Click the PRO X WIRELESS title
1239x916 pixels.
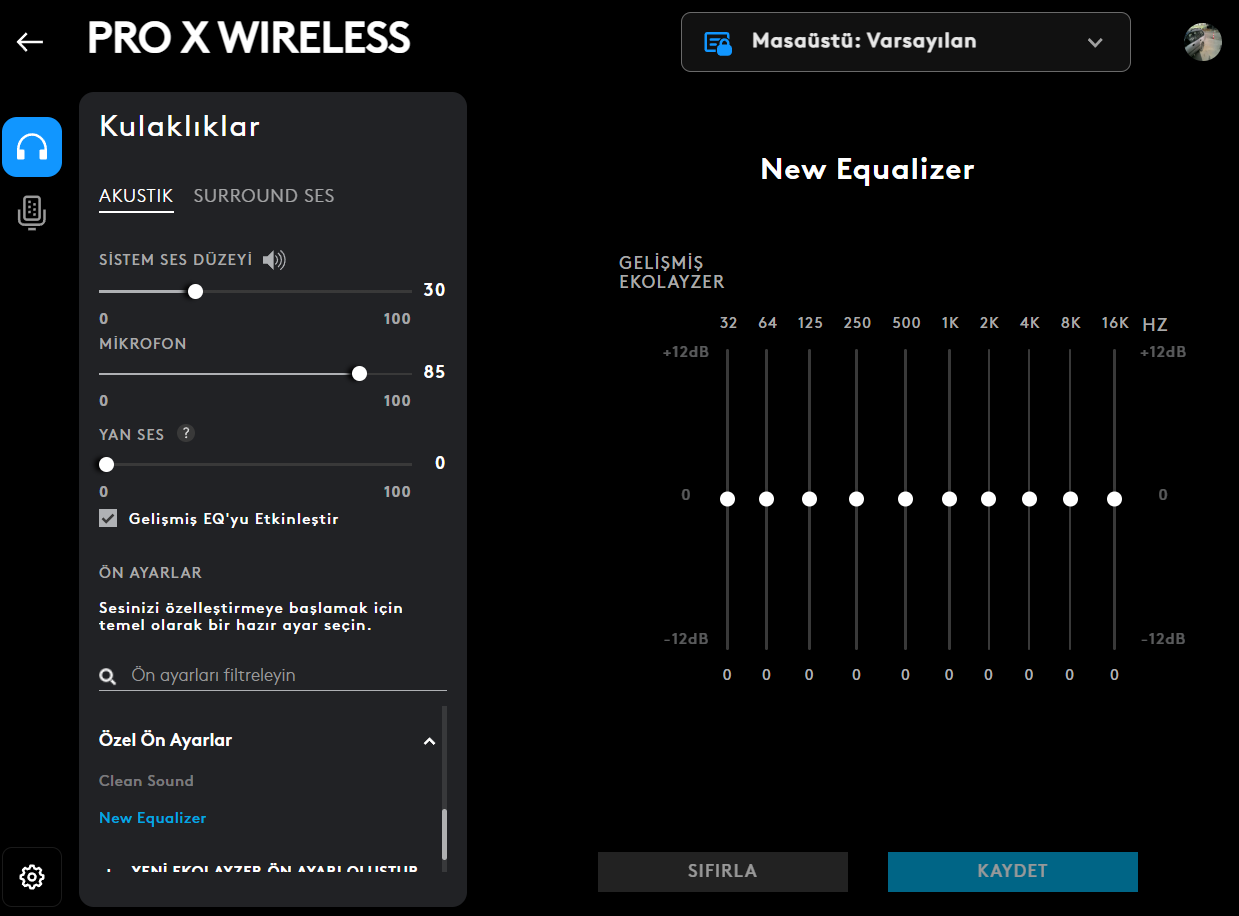coord(249,38)
